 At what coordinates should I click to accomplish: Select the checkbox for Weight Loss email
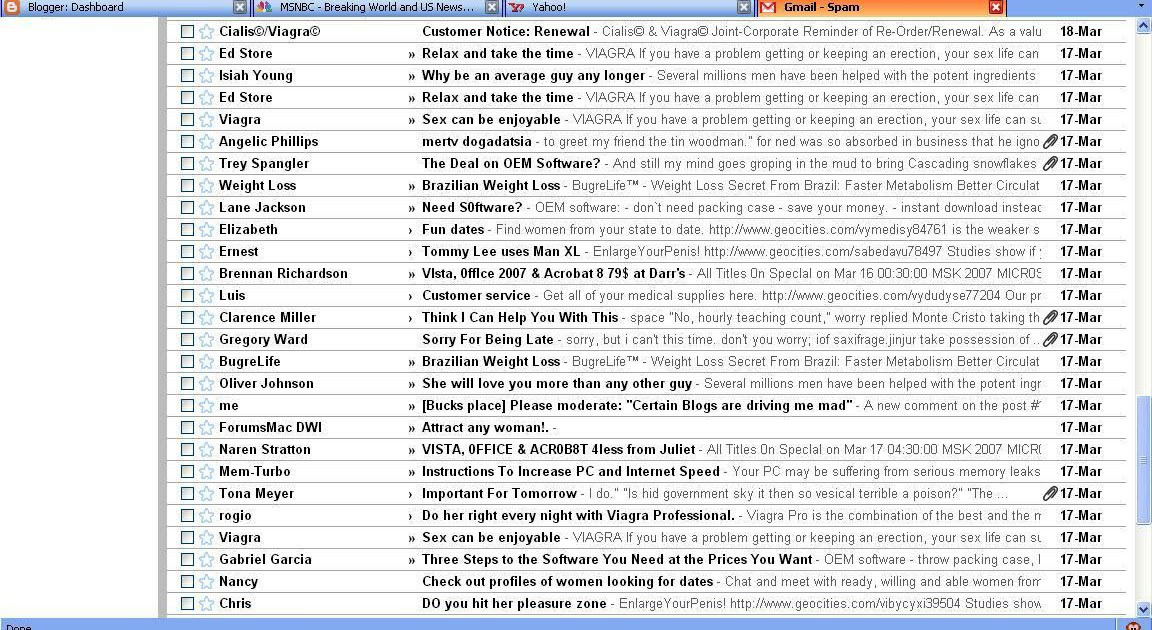click(x=187, y=186)
